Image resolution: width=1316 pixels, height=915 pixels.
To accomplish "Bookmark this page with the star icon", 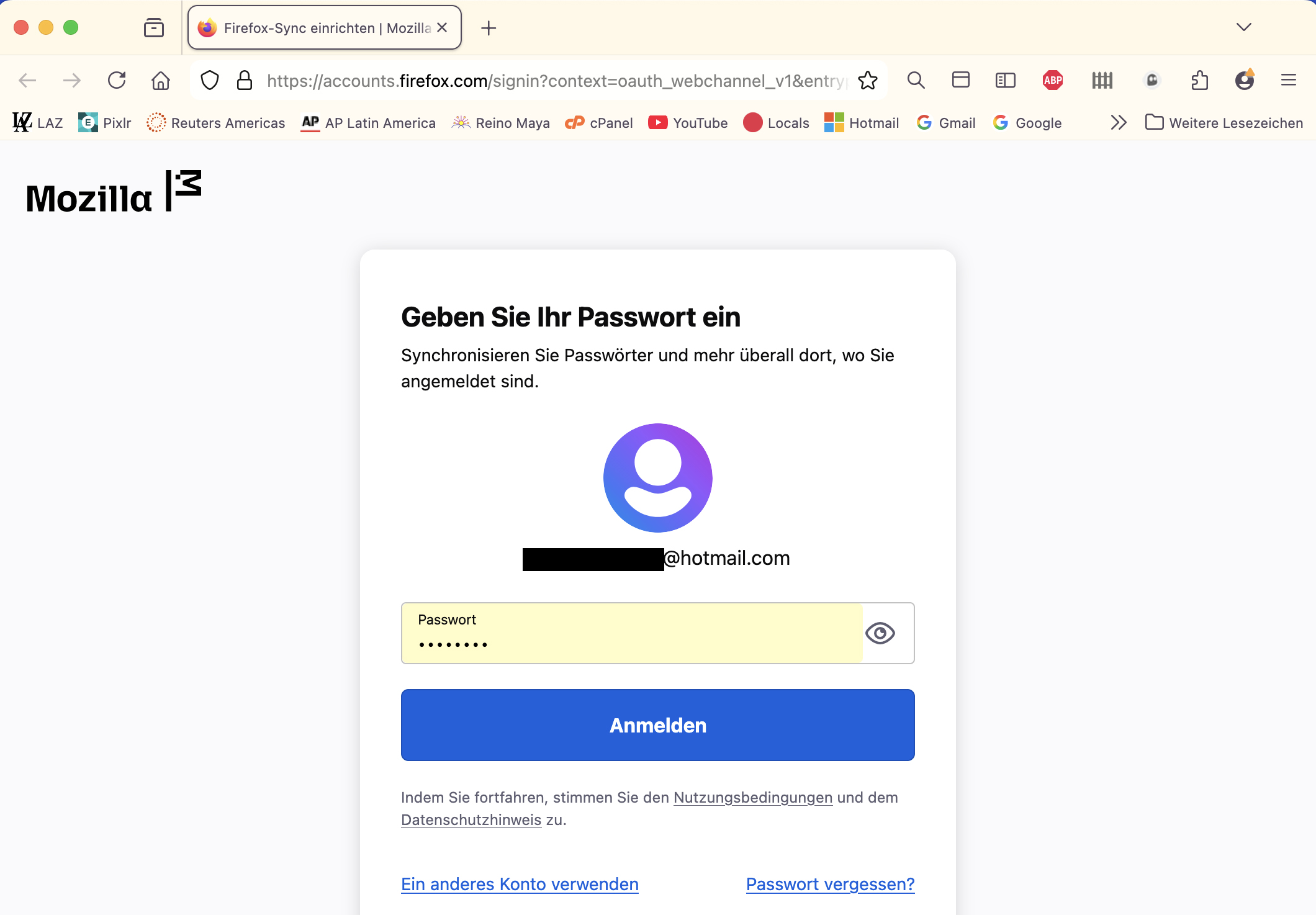I will coord(868,80).
